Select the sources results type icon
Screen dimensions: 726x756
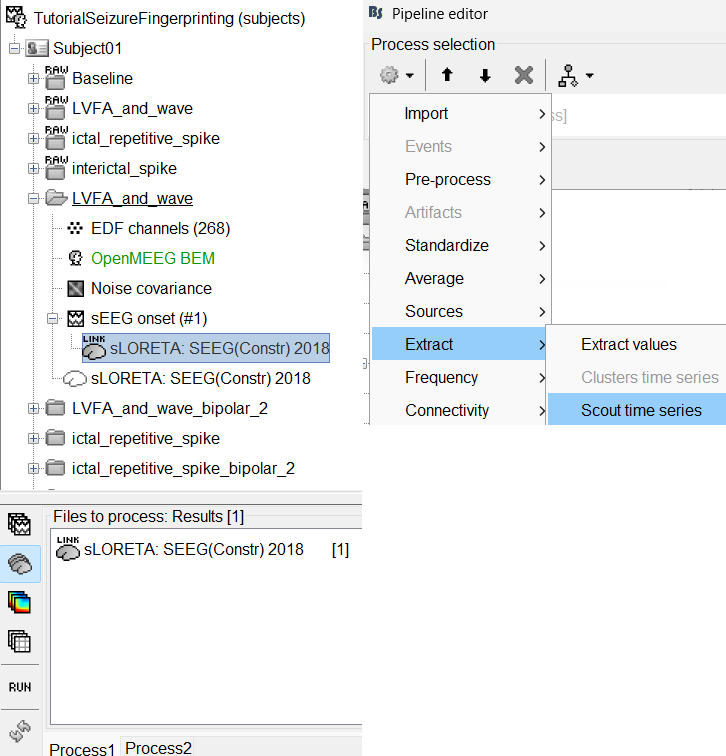pos(19,564)
